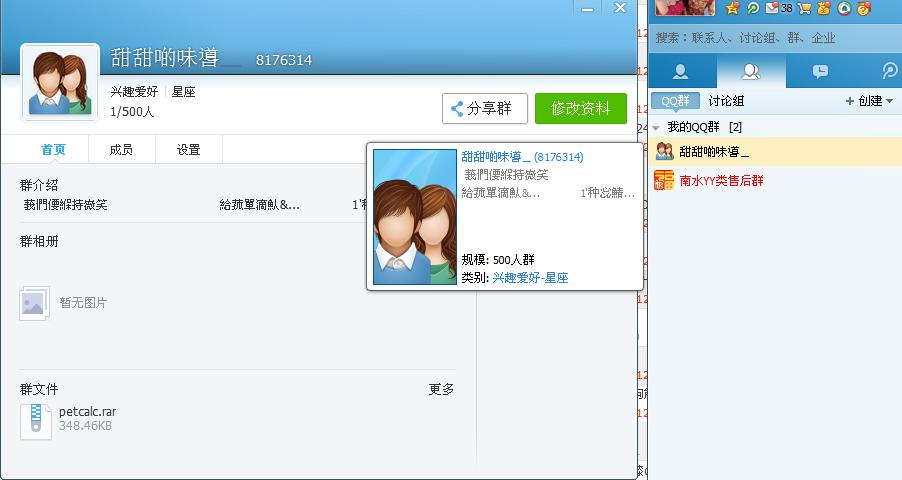This screenshot has height=480, width=902.
Task: Close the group profile window
Action: 620,8
